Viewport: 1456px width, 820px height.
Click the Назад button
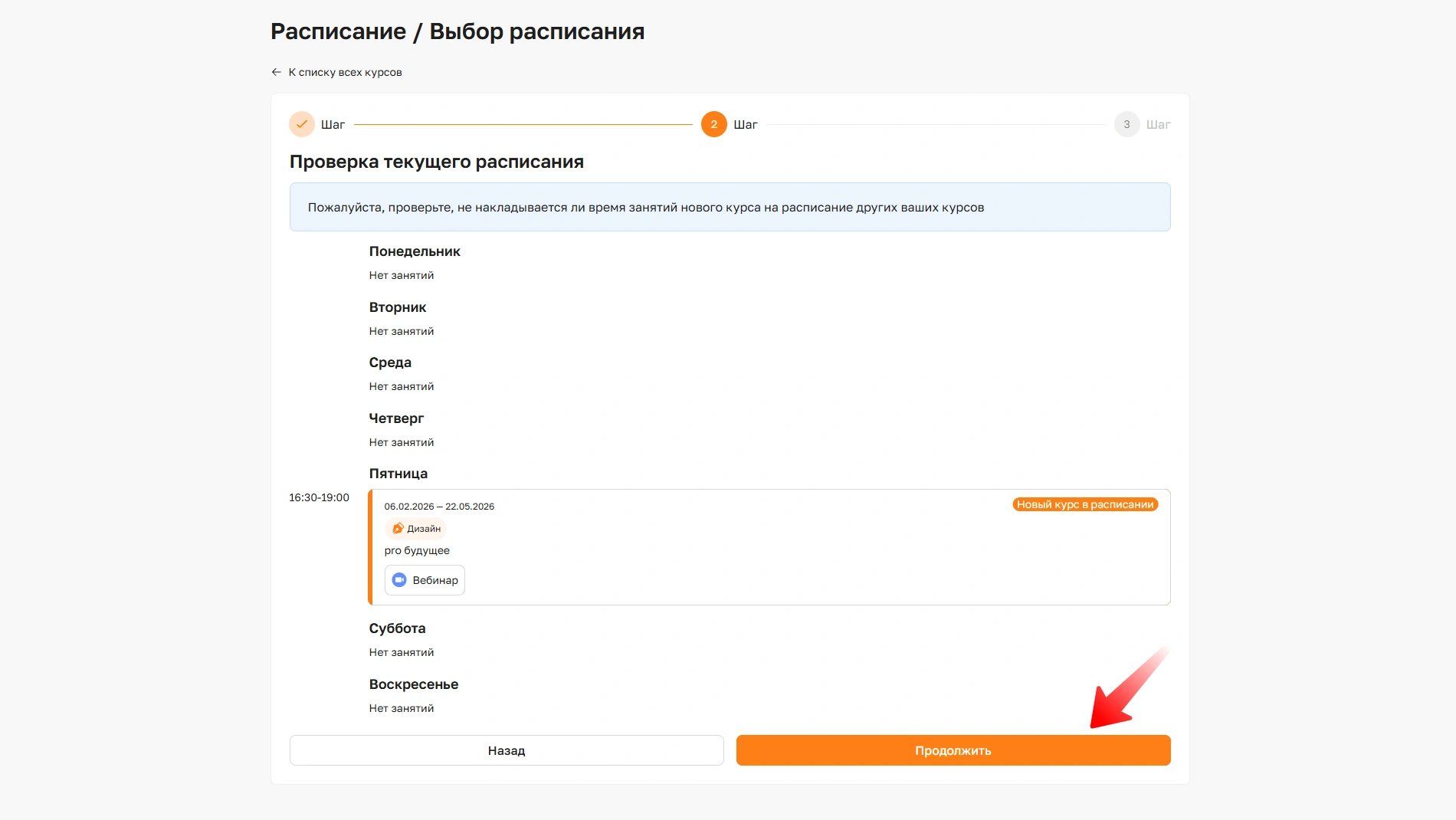coord(507,750)
